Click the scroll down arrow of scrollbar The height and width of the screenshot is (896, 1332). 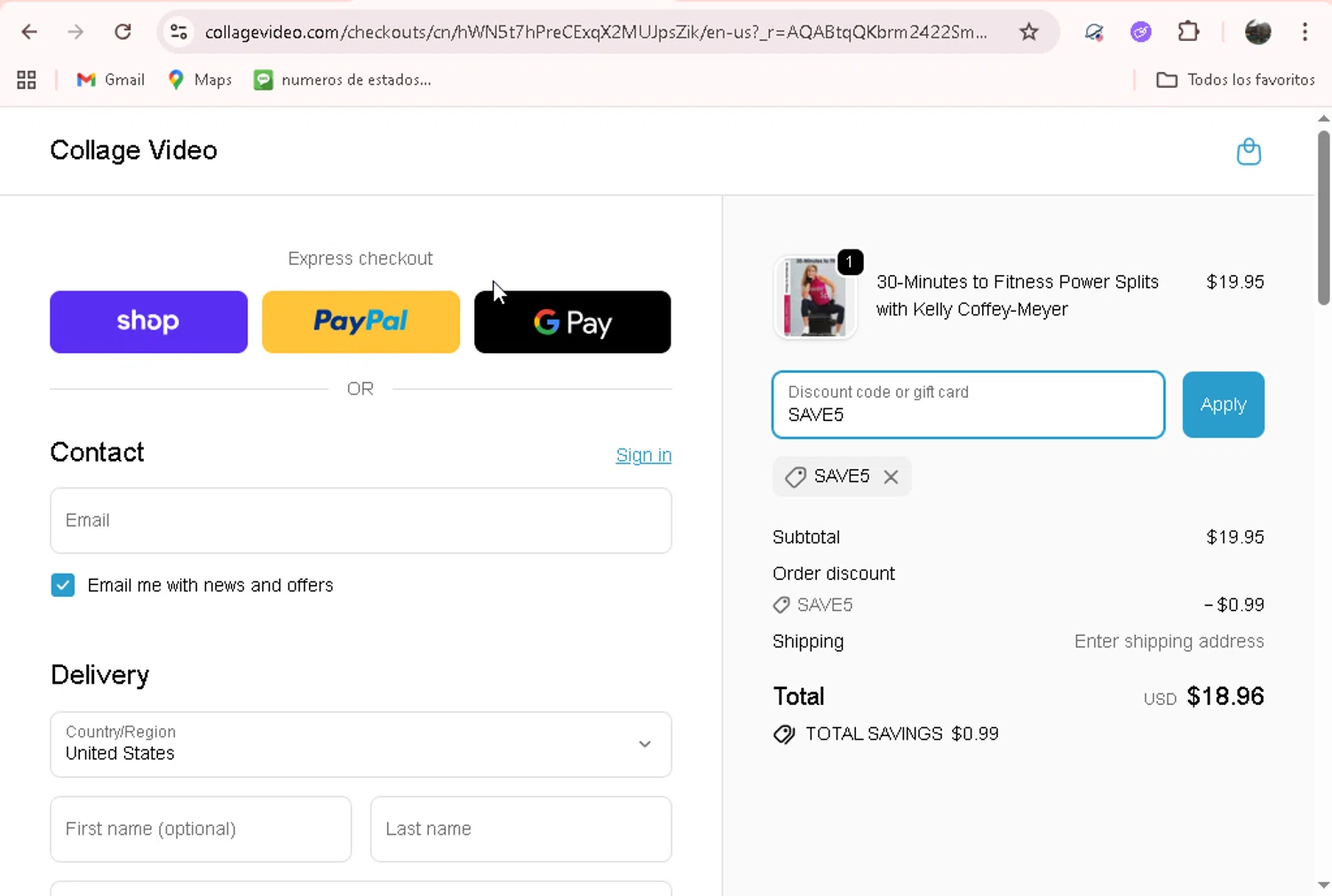click(x=1323, y=885)
